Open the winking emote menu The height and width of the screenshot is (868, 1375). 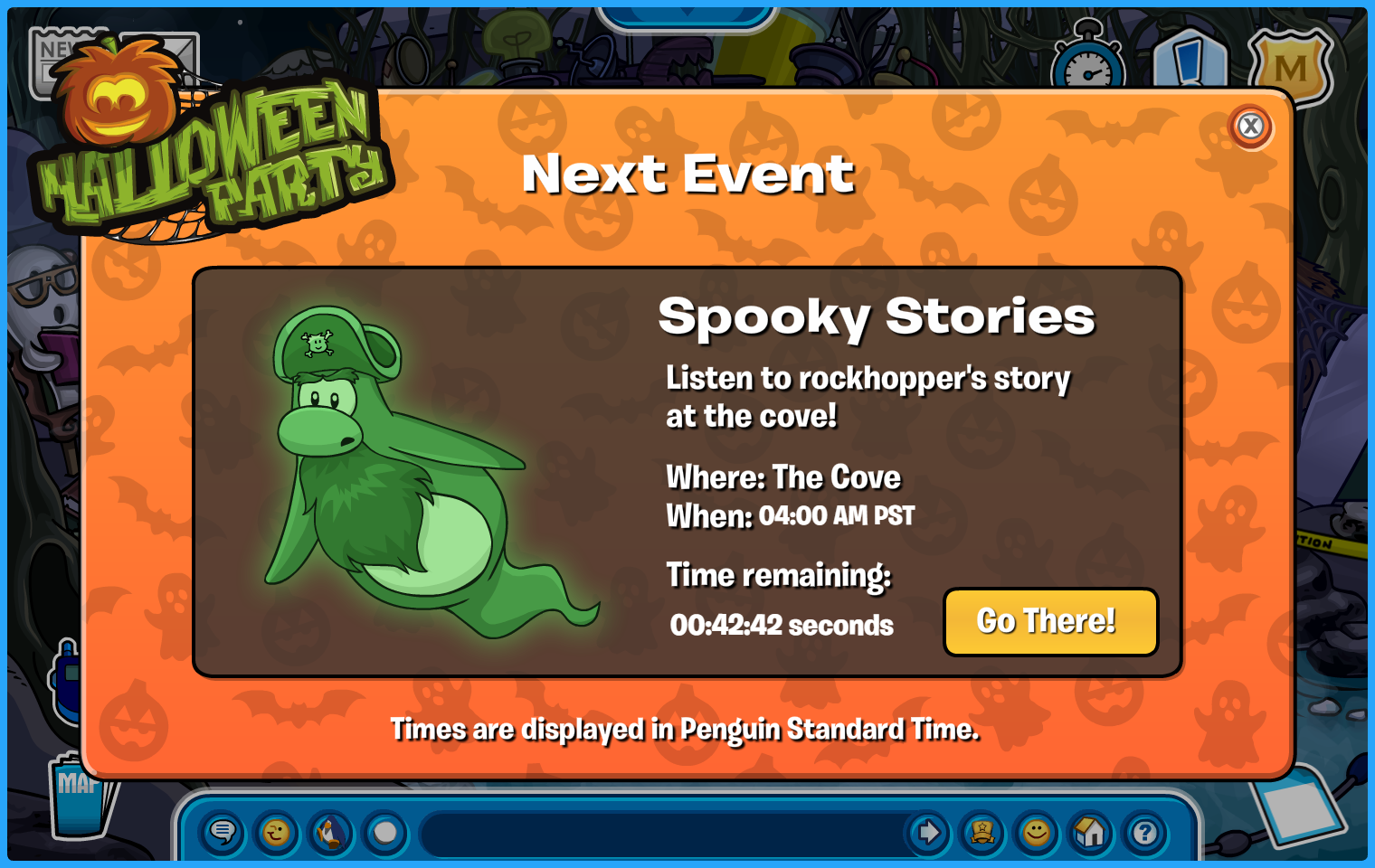click(277, 832)
